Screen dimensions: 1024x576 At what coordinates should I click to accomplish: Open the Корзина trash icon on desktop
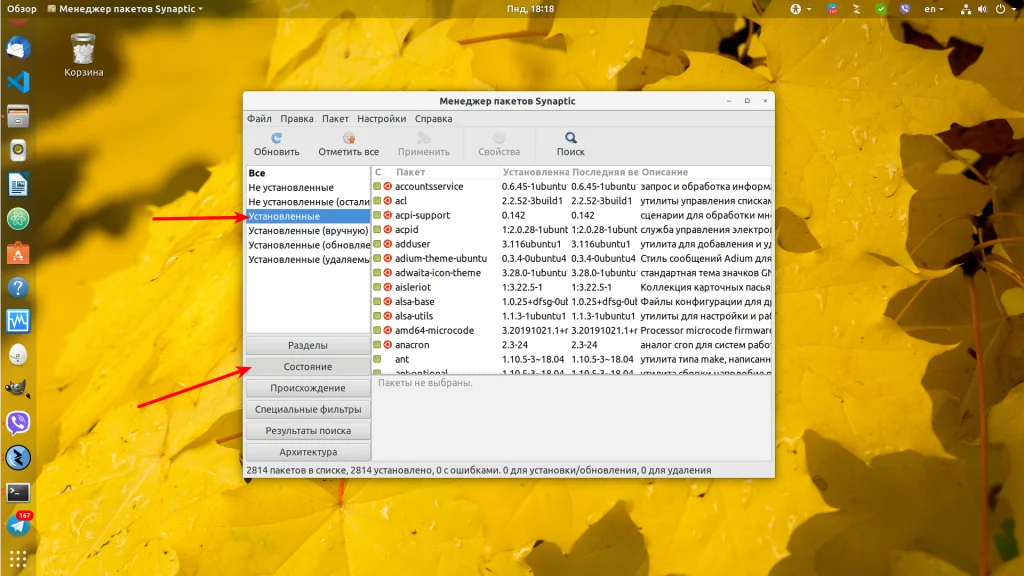pyautogui.click(x=83, y=48)
